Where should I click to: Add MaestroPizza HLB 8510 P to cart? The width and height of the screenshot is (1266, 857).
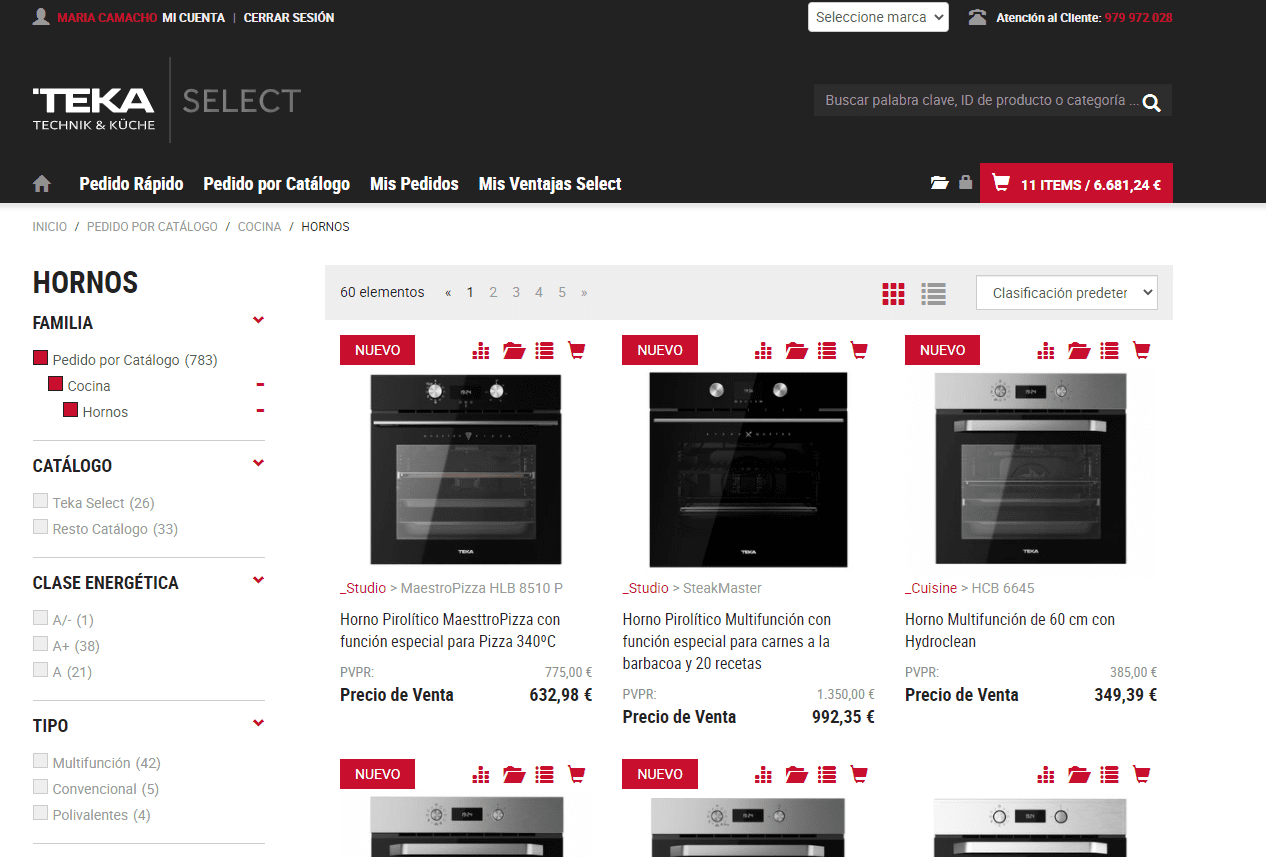pos(576,350)
